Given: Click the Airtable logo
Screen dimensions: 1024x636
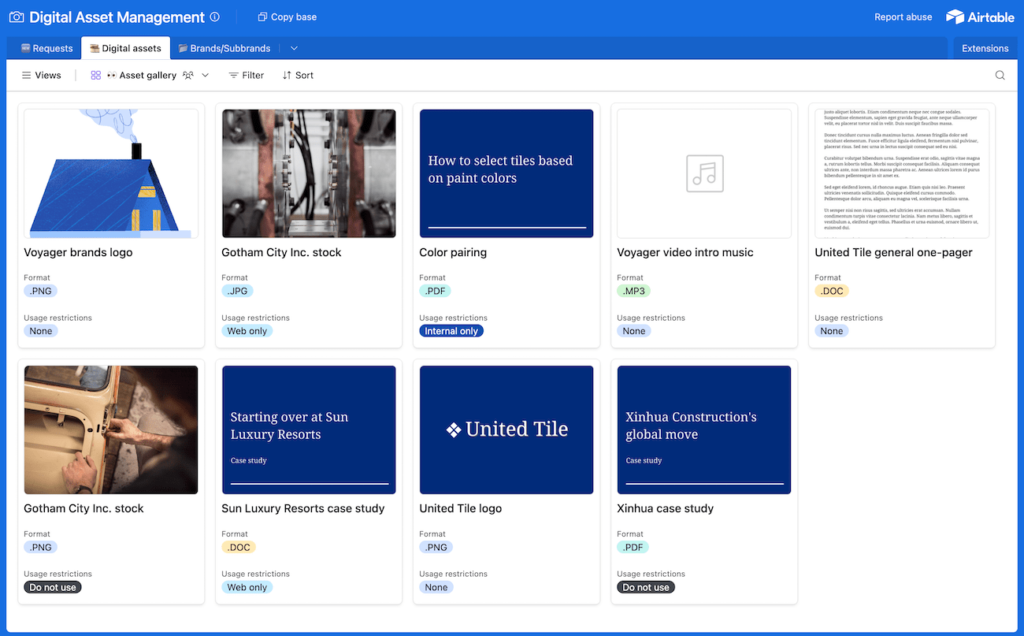Looking at the screenshot, I should click(979, 17).
